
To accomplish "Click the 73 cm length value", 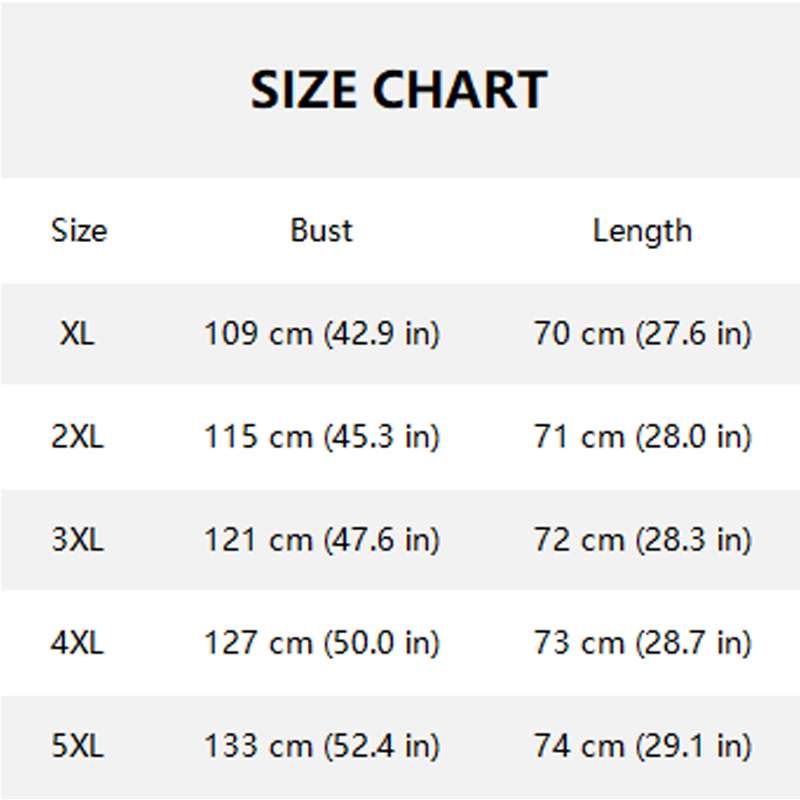I will [578, 643].
